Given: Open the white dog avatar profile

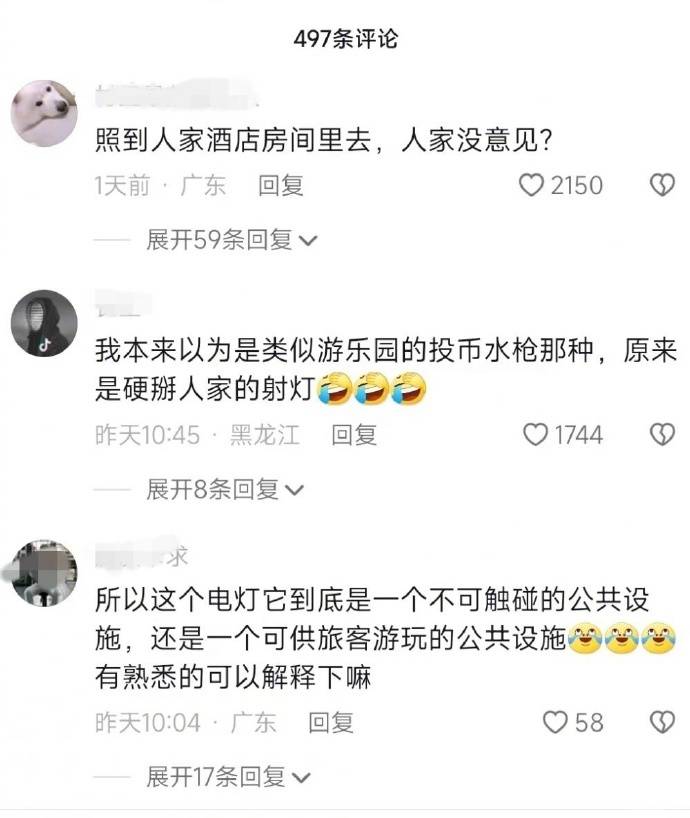Looking at the screenshot, I should click(44, 113).
